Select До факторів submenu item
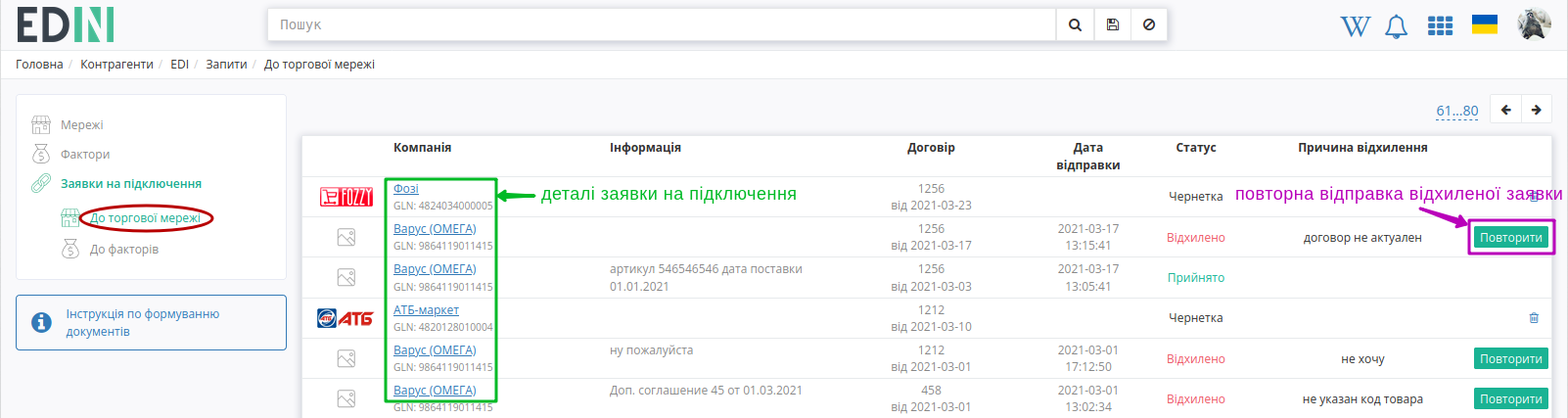Image resolution: width=1568 pixels, height=418 pixels. (x=124, y=250)
